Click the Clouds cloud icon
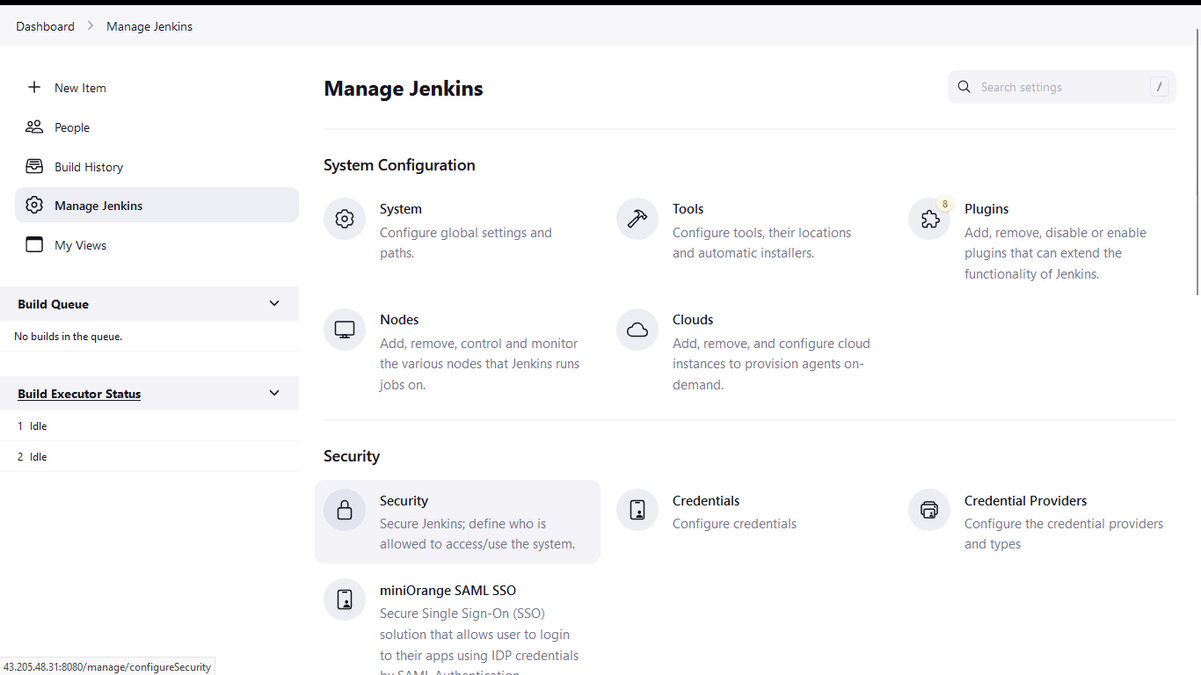1201x675 pixels. pyautogui.click(x=637, y=330)
